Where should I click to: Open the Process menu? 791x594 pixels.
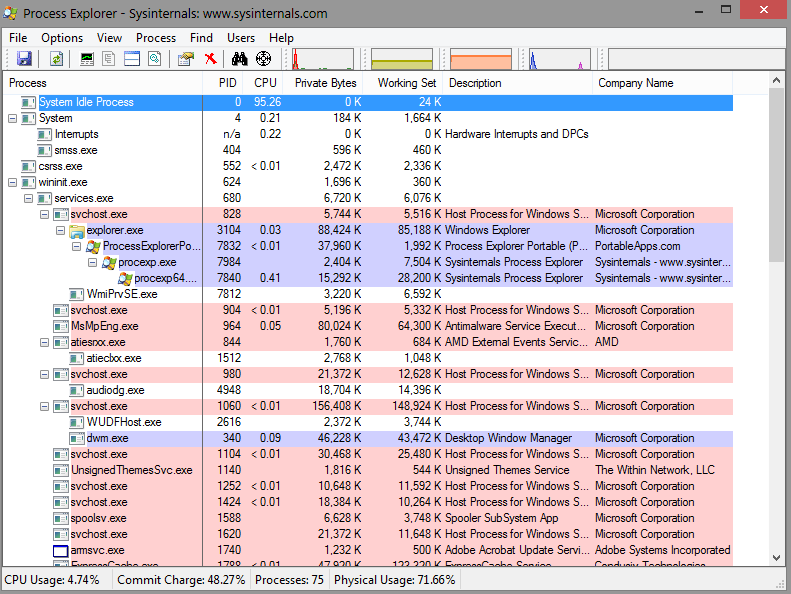156,38
